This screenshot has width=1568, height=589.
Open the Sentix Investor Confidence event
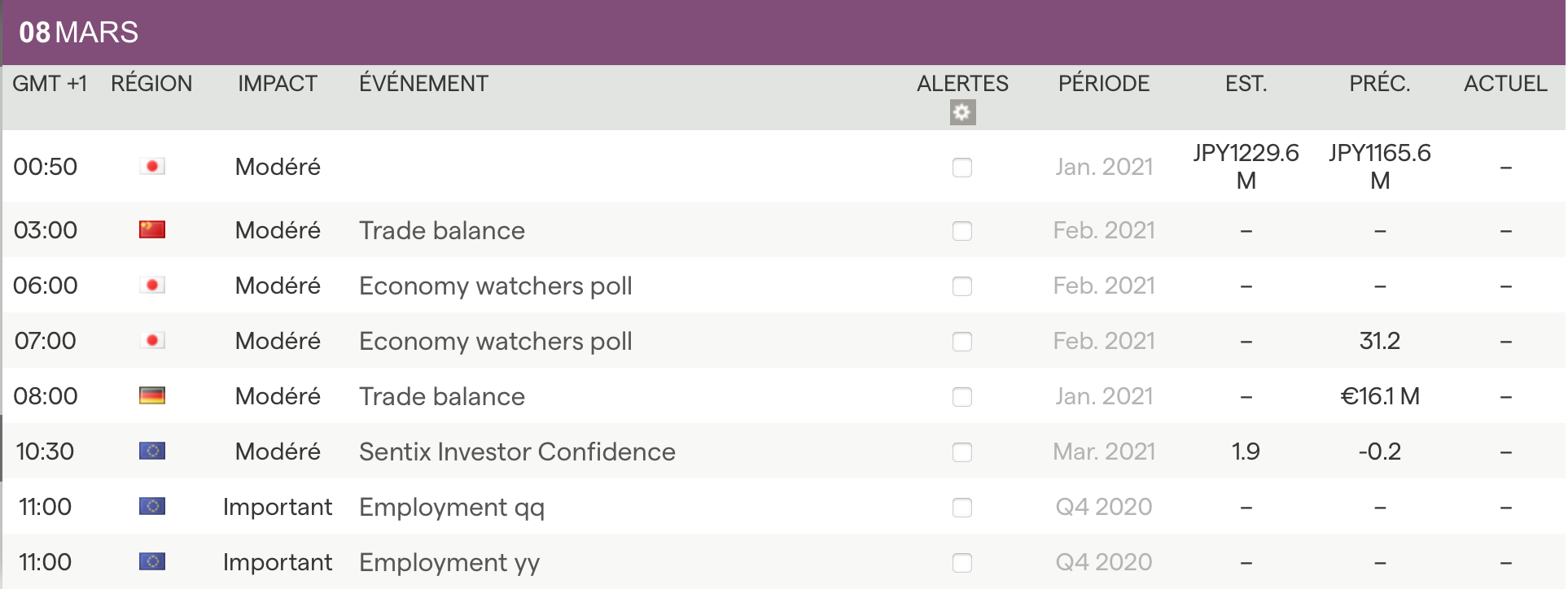coord(517,452)
